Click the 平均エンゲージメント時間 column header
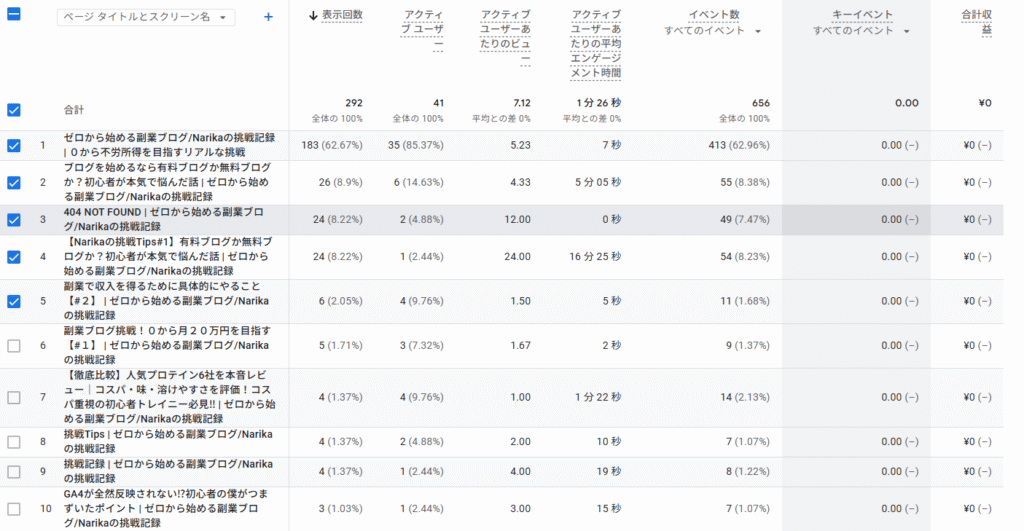This screenshot has height=531, width=1024. tap(596, 44)
